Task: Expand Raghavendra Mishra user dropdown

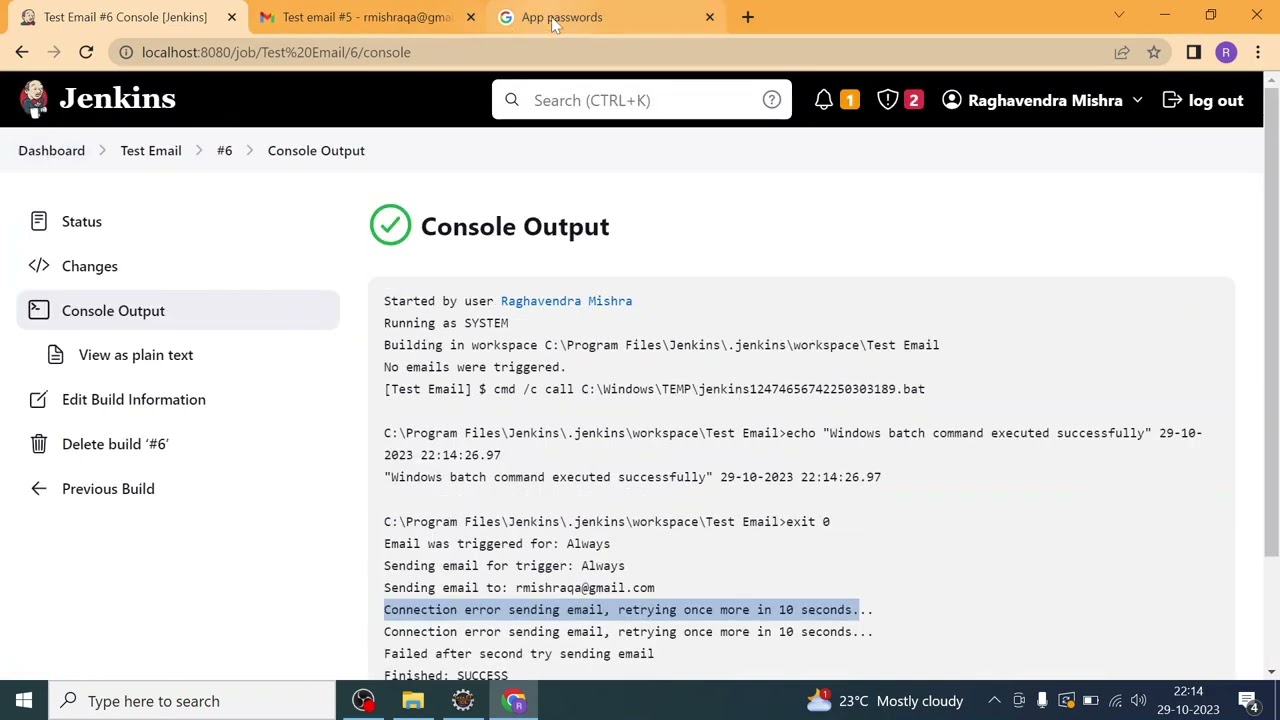Action: click(1137, 100)
